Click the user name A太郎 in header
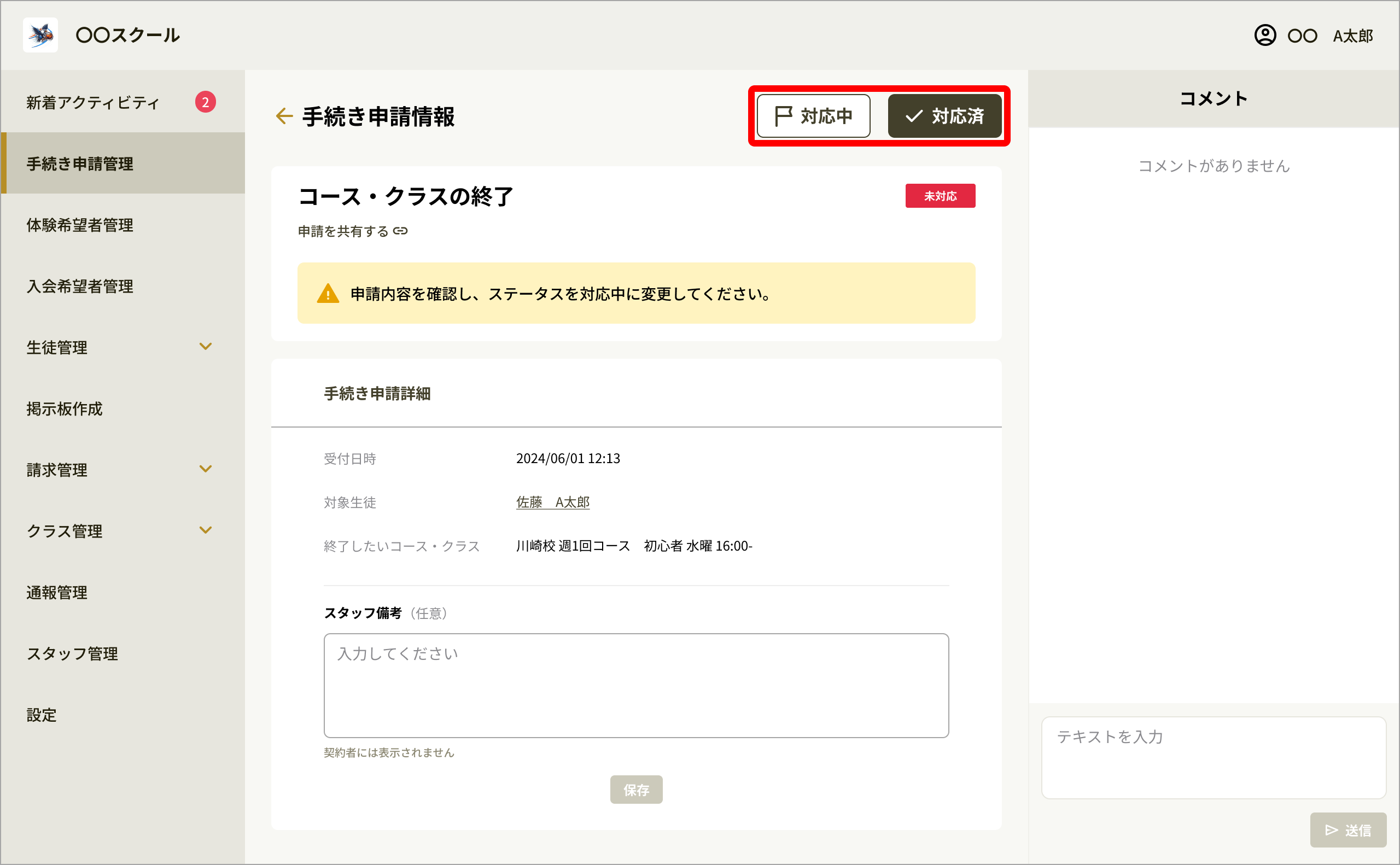 pyautogui.click(x=1352, y=36)
